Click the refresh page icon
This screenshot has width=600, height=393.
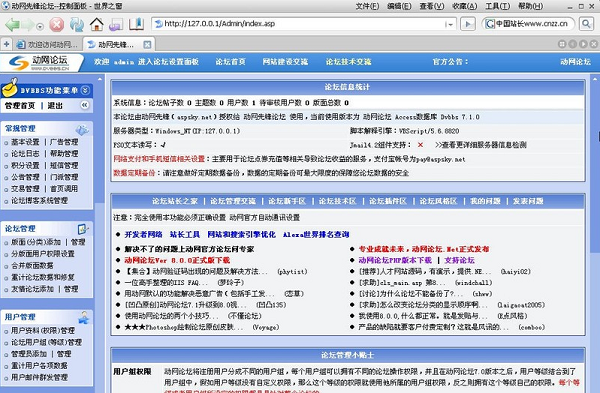point(77,25)
